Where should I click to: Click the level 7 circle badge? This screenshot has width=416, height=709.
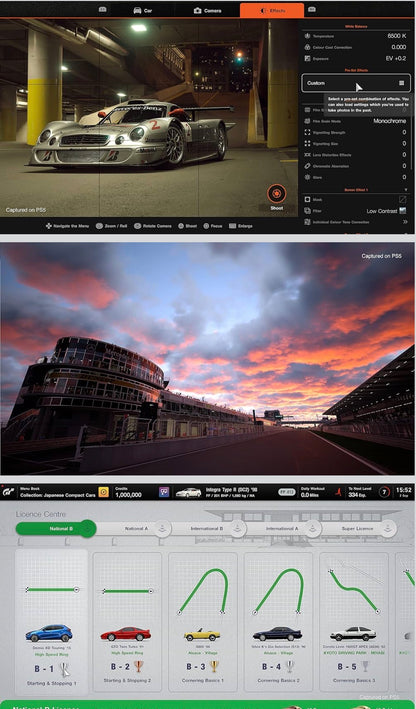384,492
